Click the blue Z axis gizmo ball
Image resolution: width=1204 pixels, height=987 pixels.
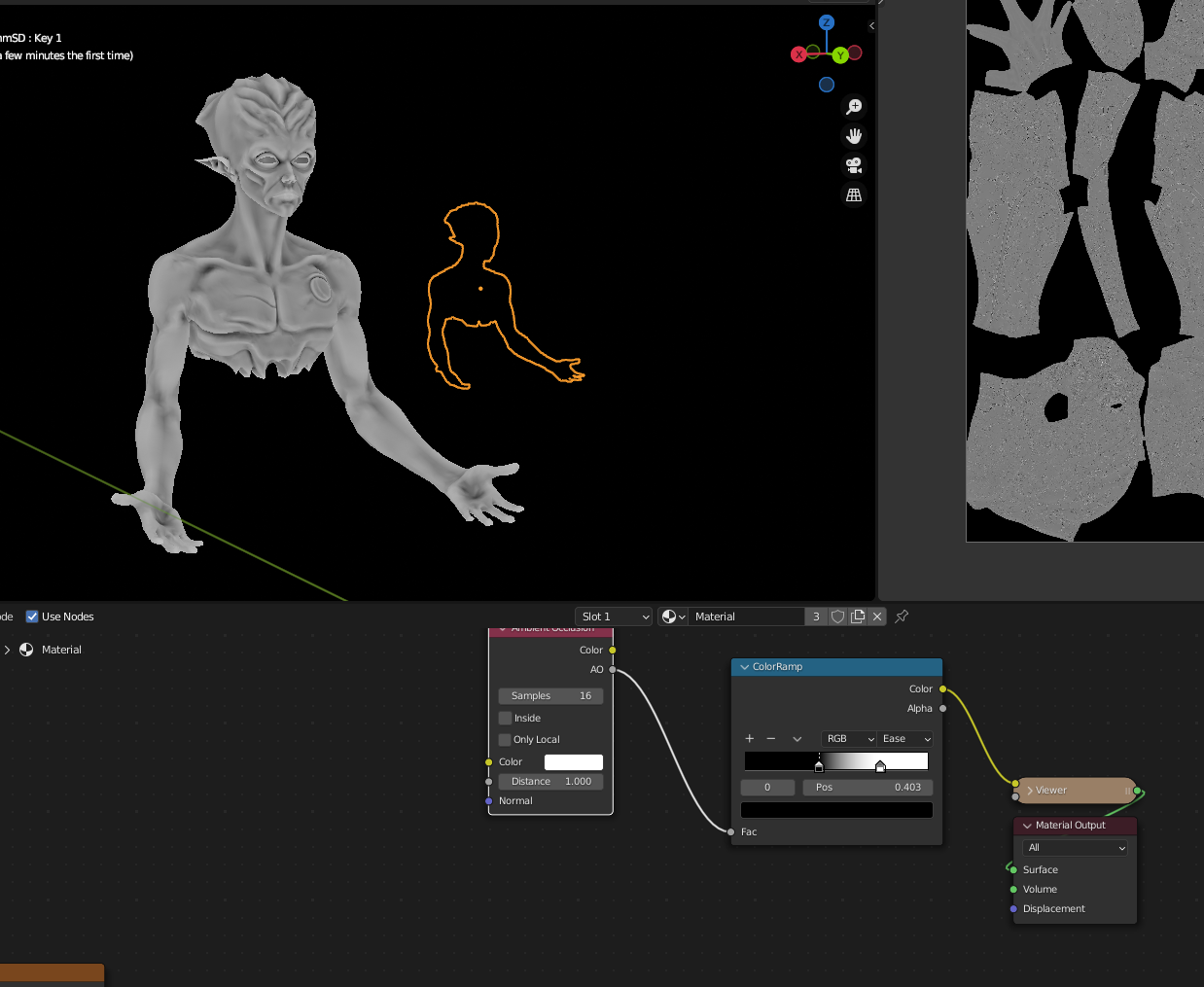pos(826,22)
